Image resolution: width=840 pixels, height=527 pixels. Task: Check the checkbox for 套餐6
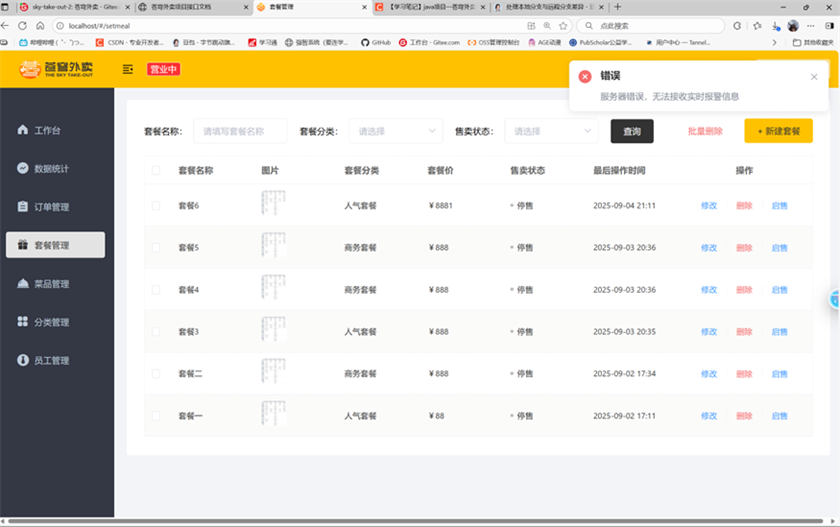coord(156,206)
